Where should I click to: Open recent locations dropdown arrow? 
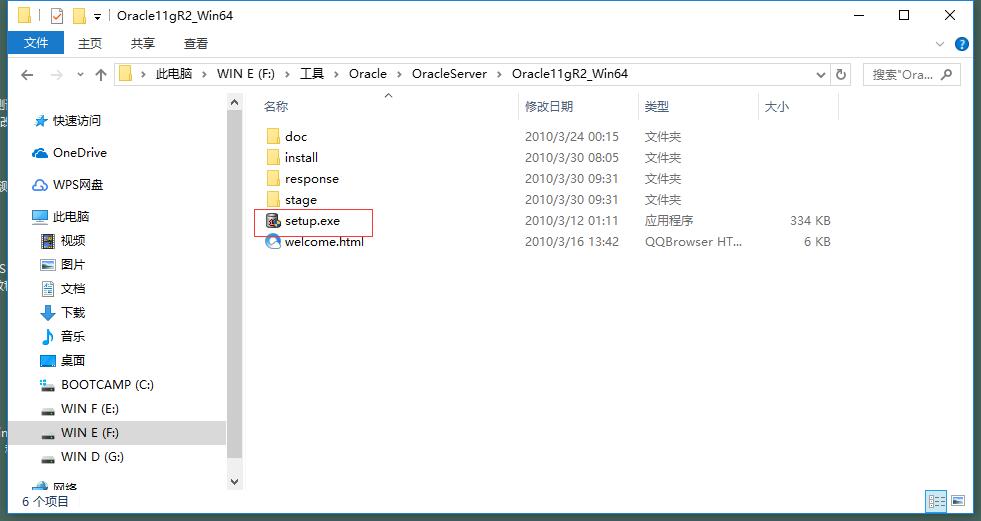80,74
